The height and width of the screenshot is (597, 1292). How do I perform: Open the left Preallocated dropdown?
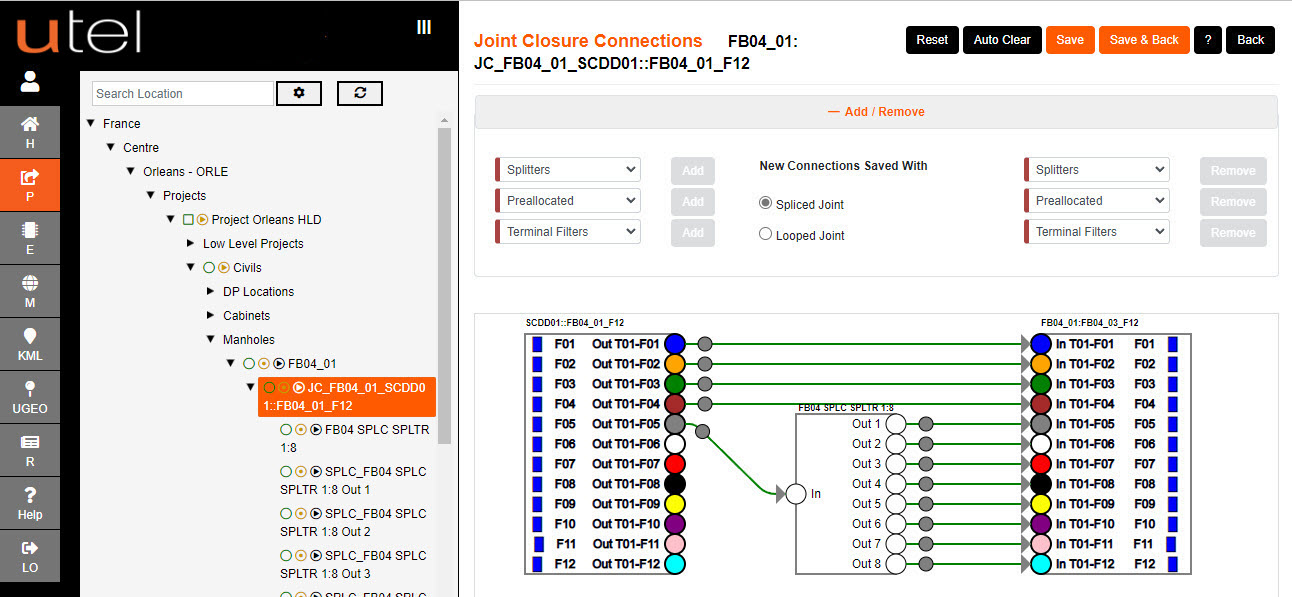tap(568, 201)
